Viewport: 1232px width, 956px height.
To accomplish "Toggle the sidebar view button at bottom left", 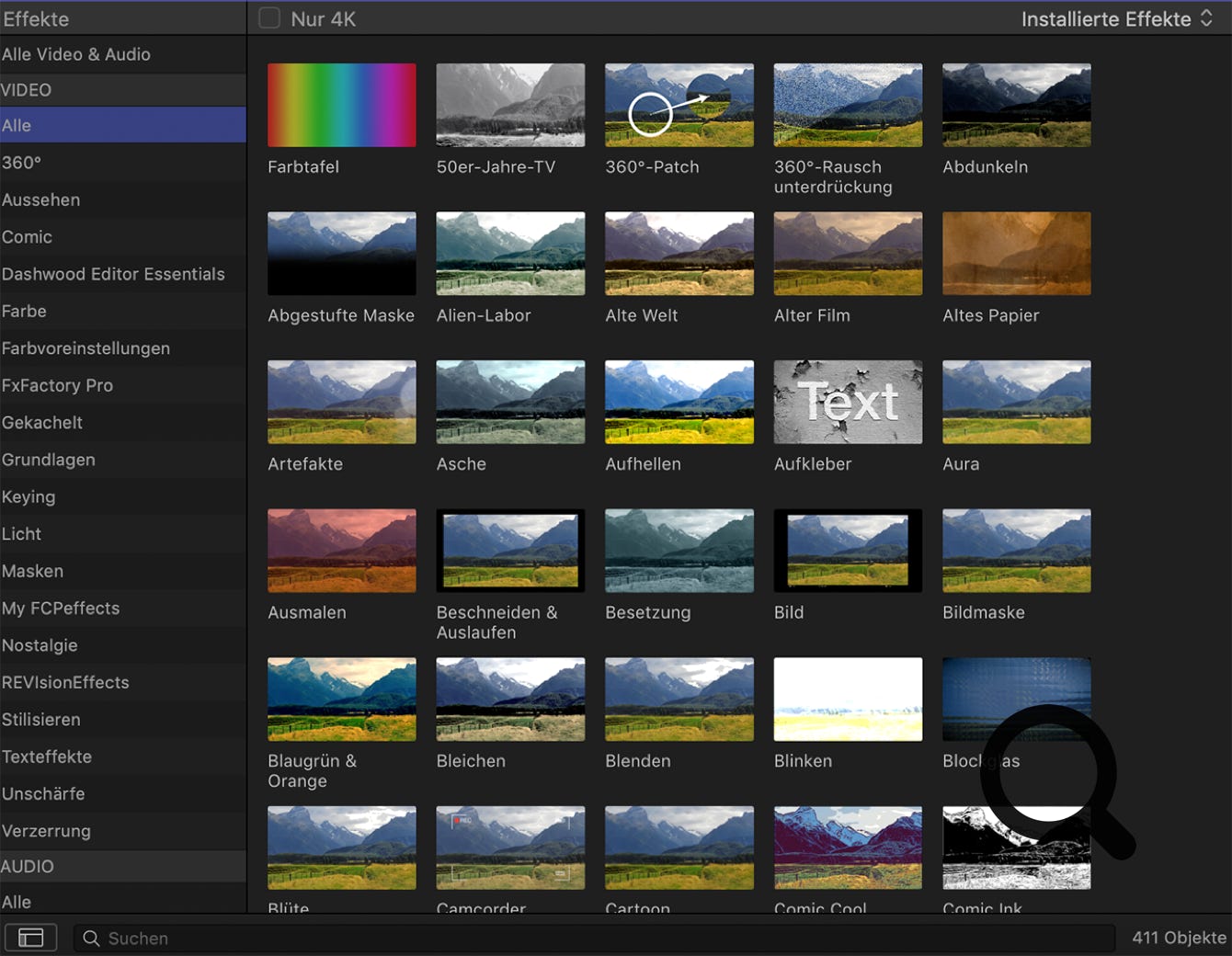I will tap(31, 938).
